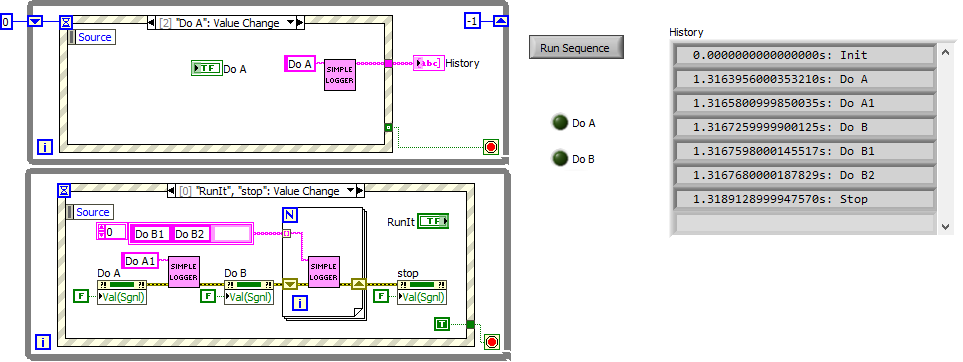963x362 pixels.
Task: Select the RunIt boolean terminal
Action: tap(433, 221)
